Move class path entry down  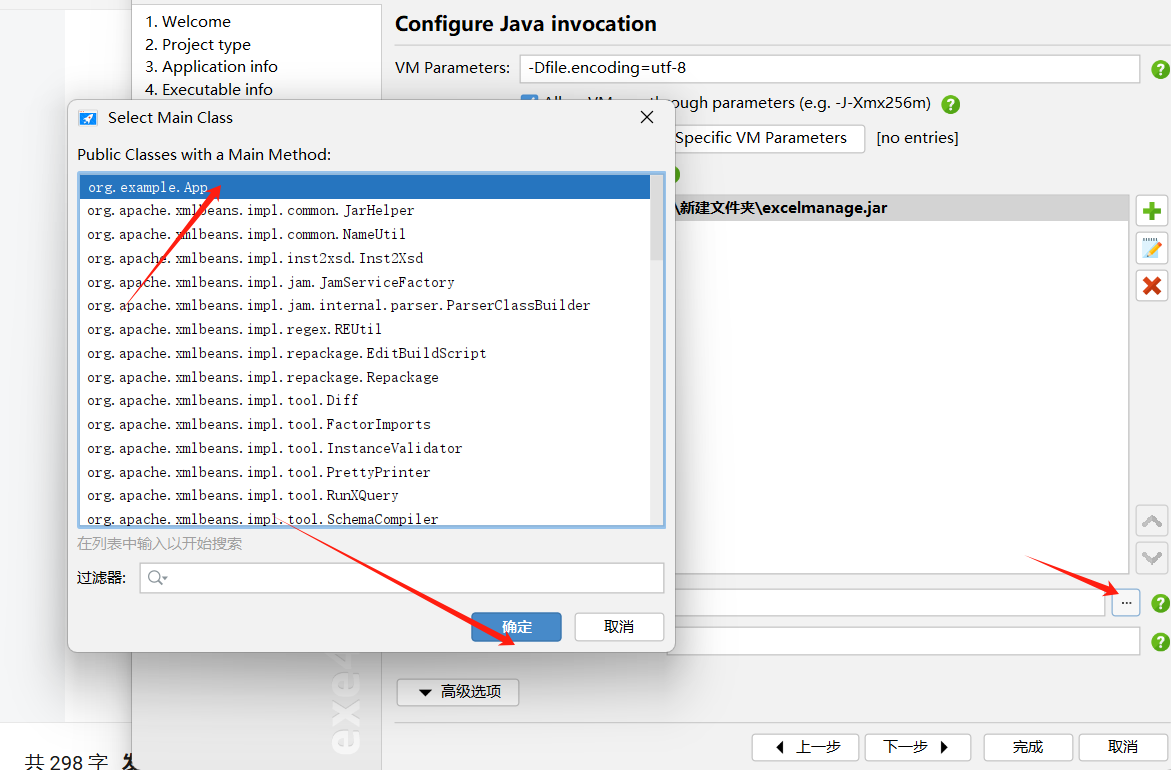tap(1152, 557)
